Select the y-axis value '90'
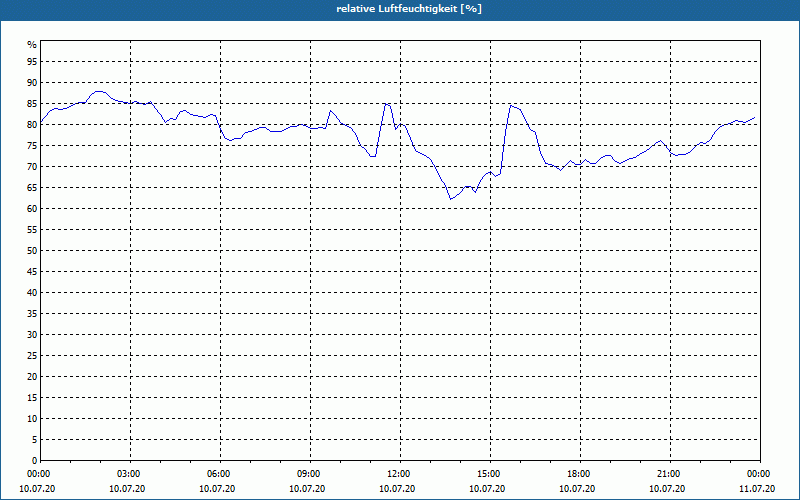 (x=32, y=83)
